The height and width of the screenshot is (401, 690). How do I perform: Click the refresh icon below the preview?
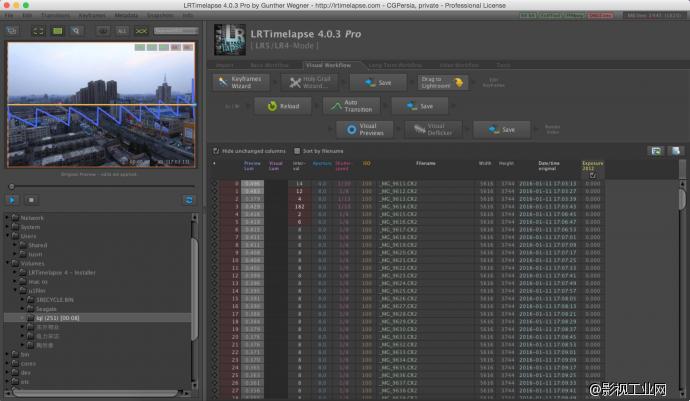click(x=188, y=200)
